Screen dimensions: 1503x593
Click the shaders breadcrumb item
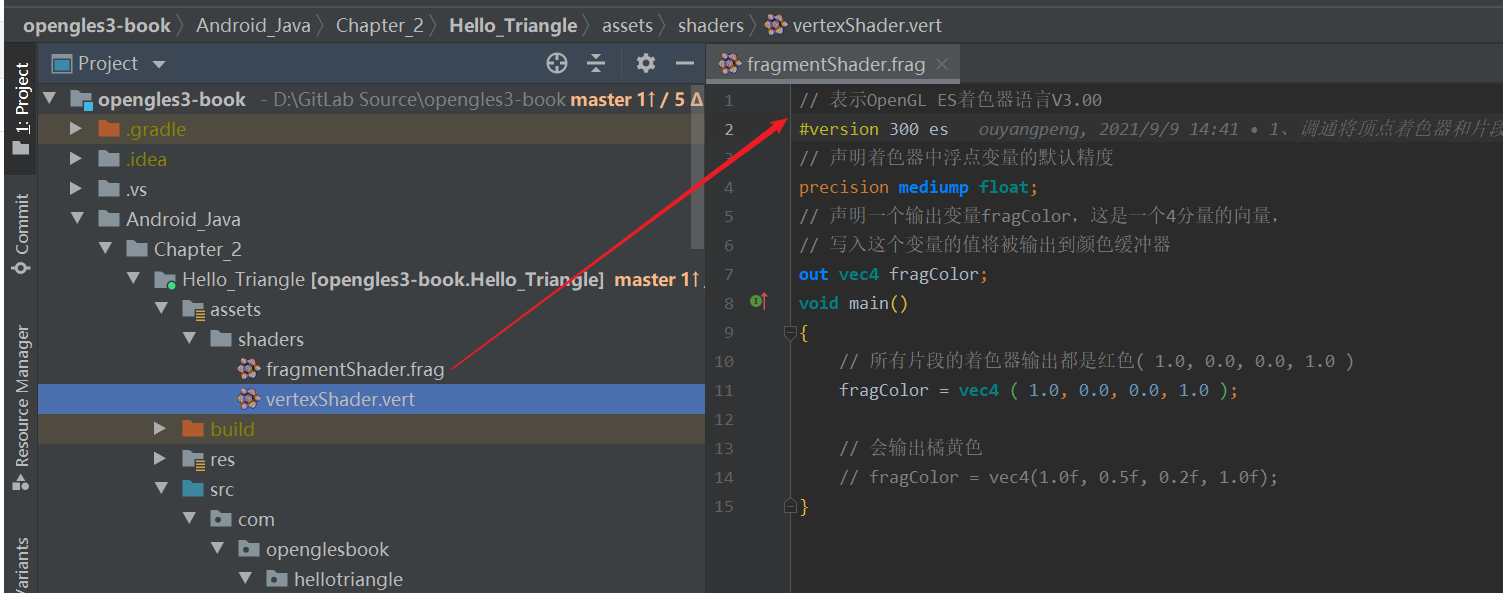(x=710, y=25)
